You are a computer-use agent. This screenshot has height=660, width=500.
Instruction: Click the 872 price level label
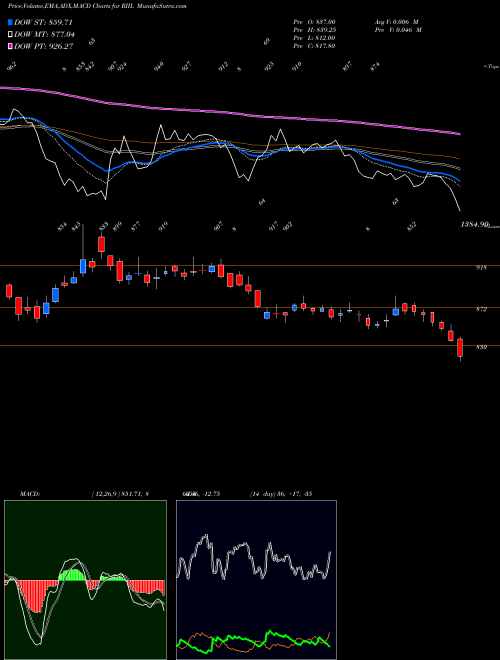[x=481, y=309]
